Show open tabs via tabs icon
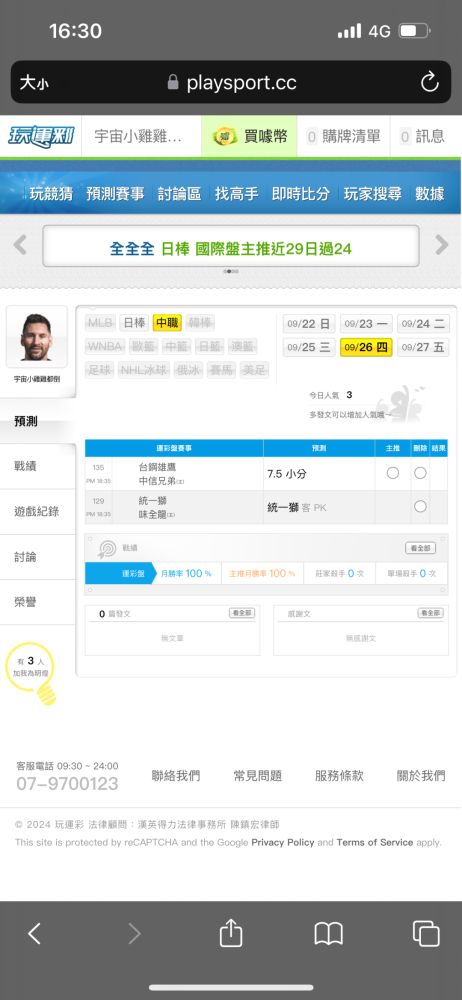This screenshot has width=462, height=1000. click(x=426, y=934)
